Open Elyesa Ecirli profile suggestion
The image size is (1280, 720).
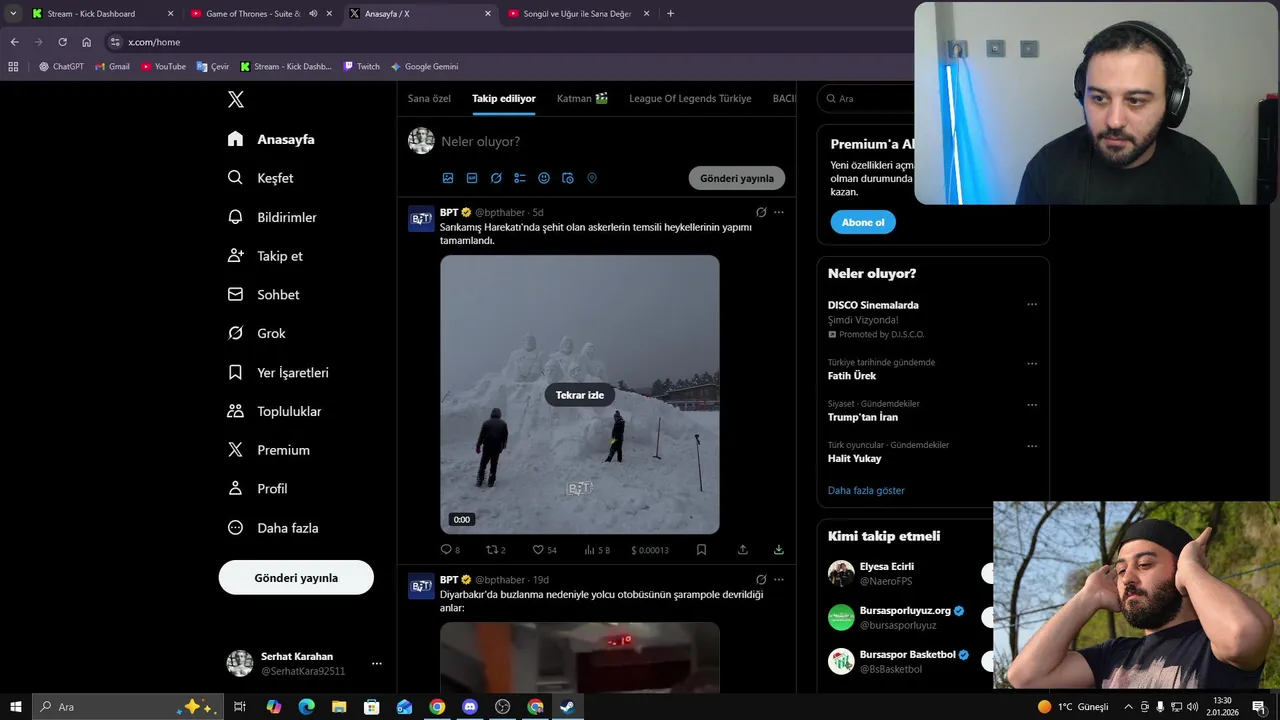[887, 566]
